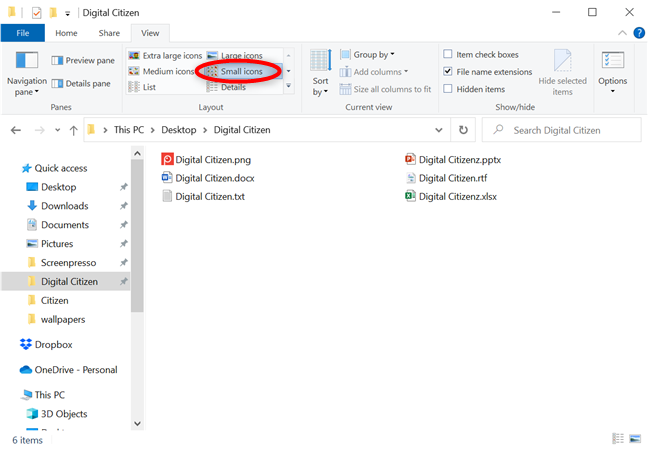Image resolution: width=648 pixels, height=449 pixels.
Task: Click the Search Digital Citizen field
Action: (562, 130)
